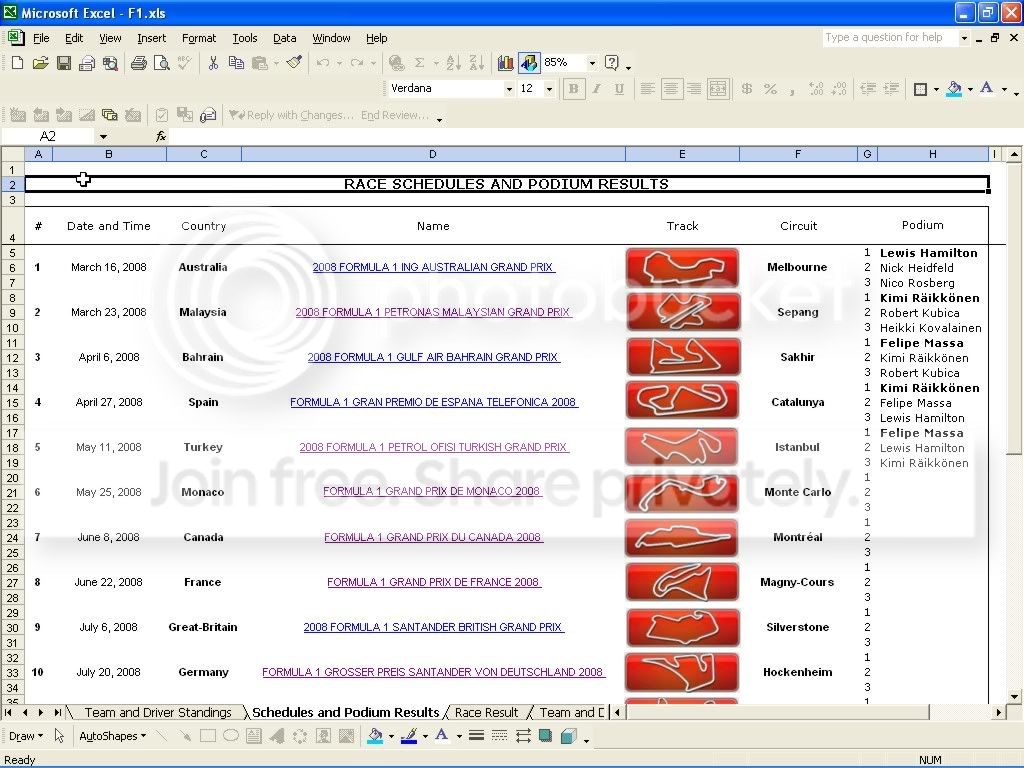Image resolution: width=1024 pixels, height=768 pixels.
Task: Sort ascending A to Z
Action: pyautogui.click(x=453, y=63)
